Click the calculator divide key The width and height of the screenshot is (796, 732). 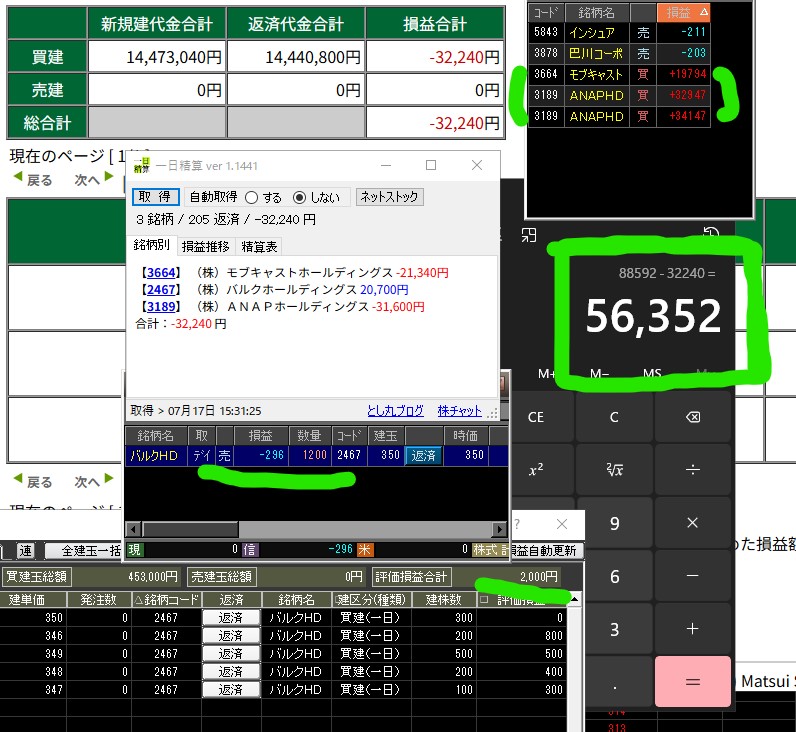pos(692,470)
